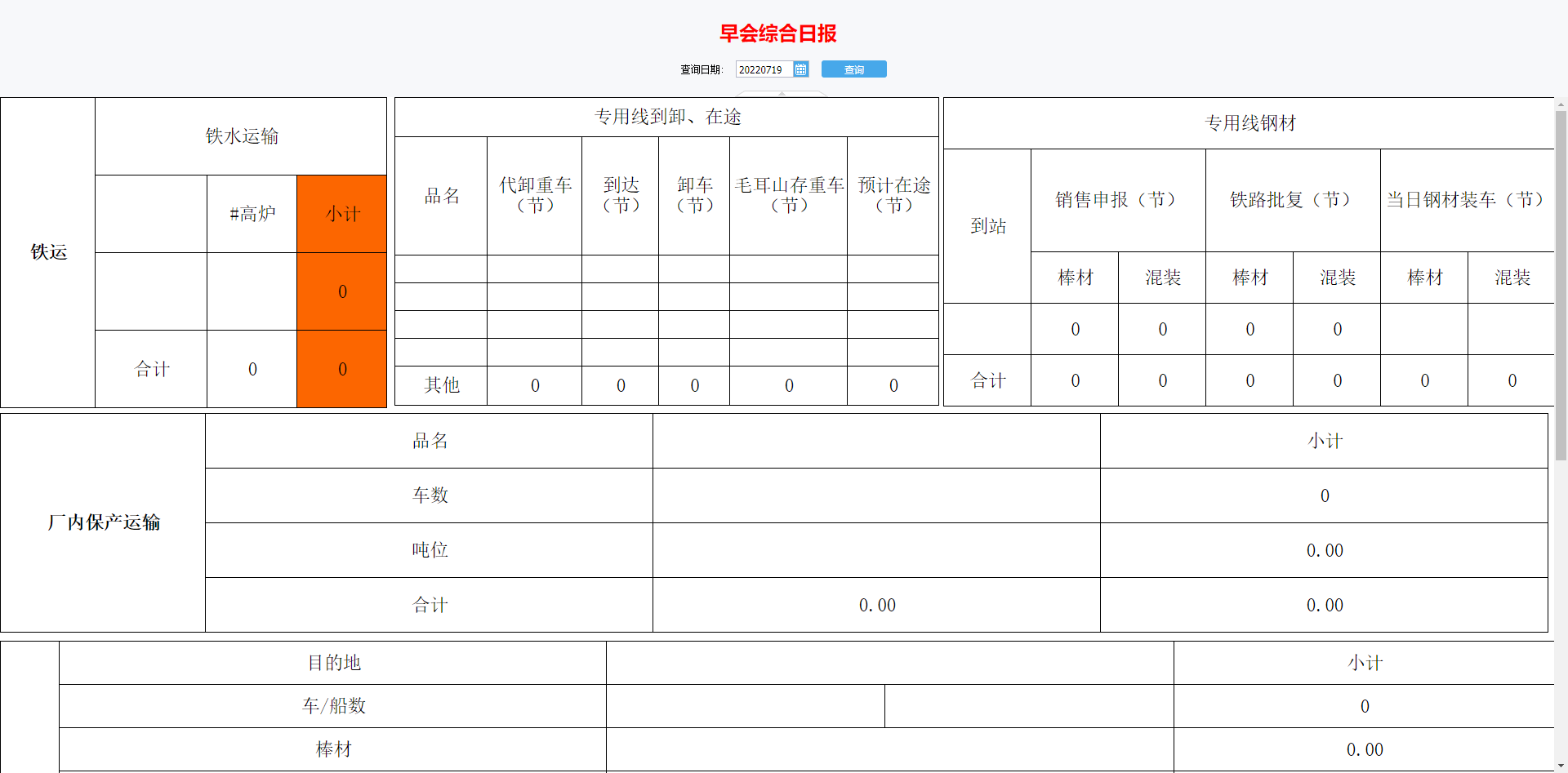Click the 合计 cell under 铁水运输

click(151, 369)
